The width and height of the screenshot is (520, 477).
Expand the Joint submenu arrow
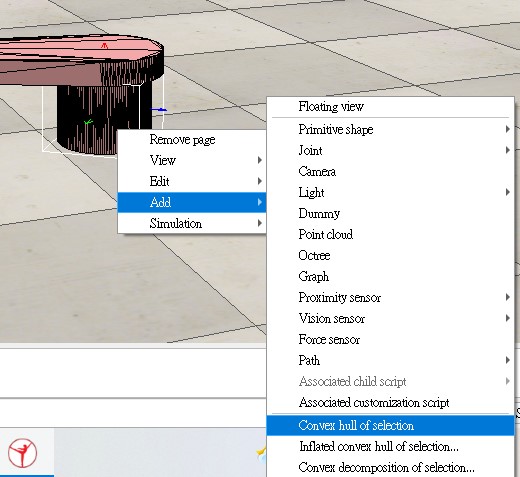(x=508, y=150)
